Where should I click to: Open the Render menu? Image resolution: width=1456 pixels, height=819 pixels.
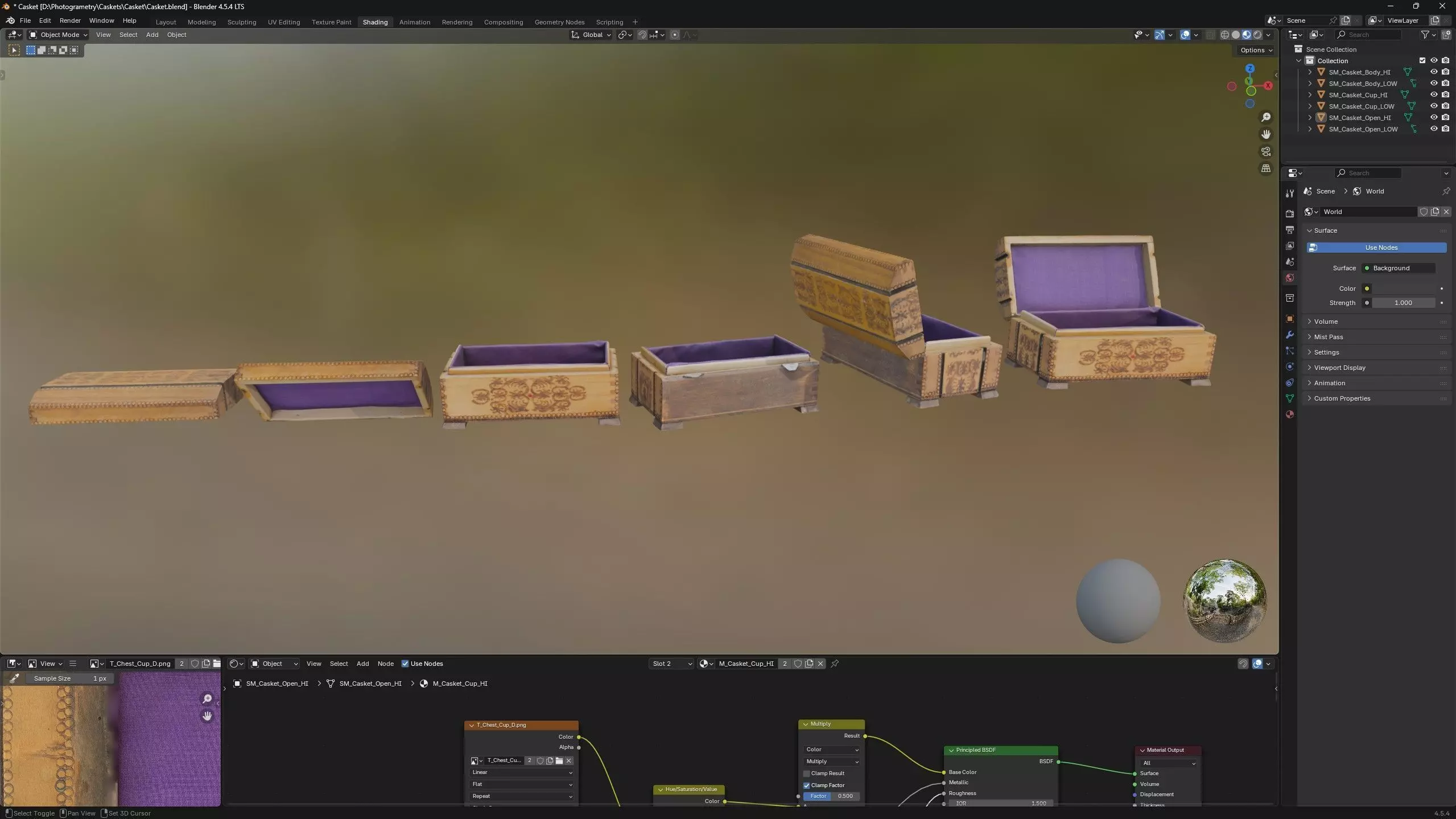70,20
